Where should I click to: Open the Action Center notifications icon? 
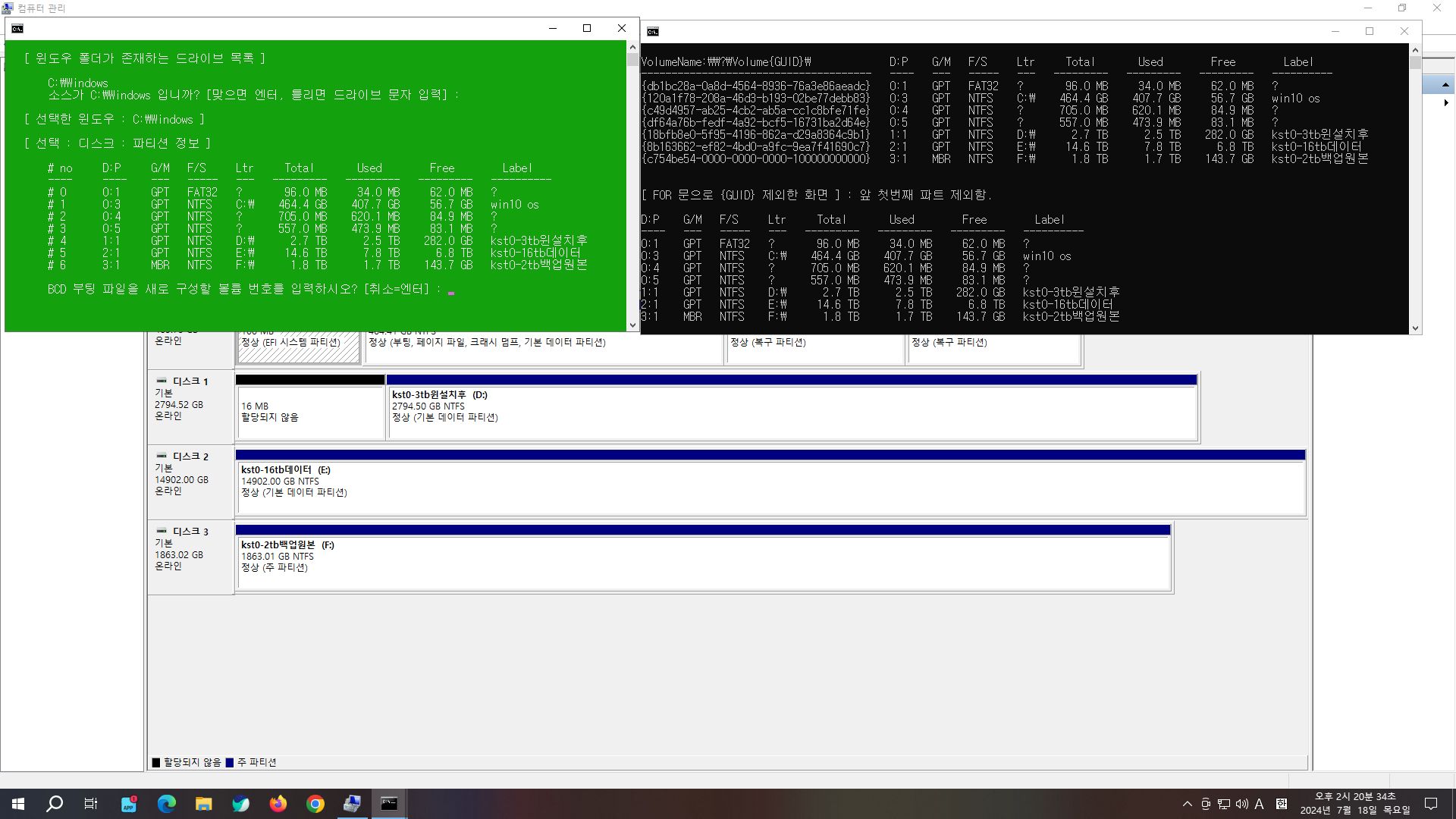(1431, 804)
